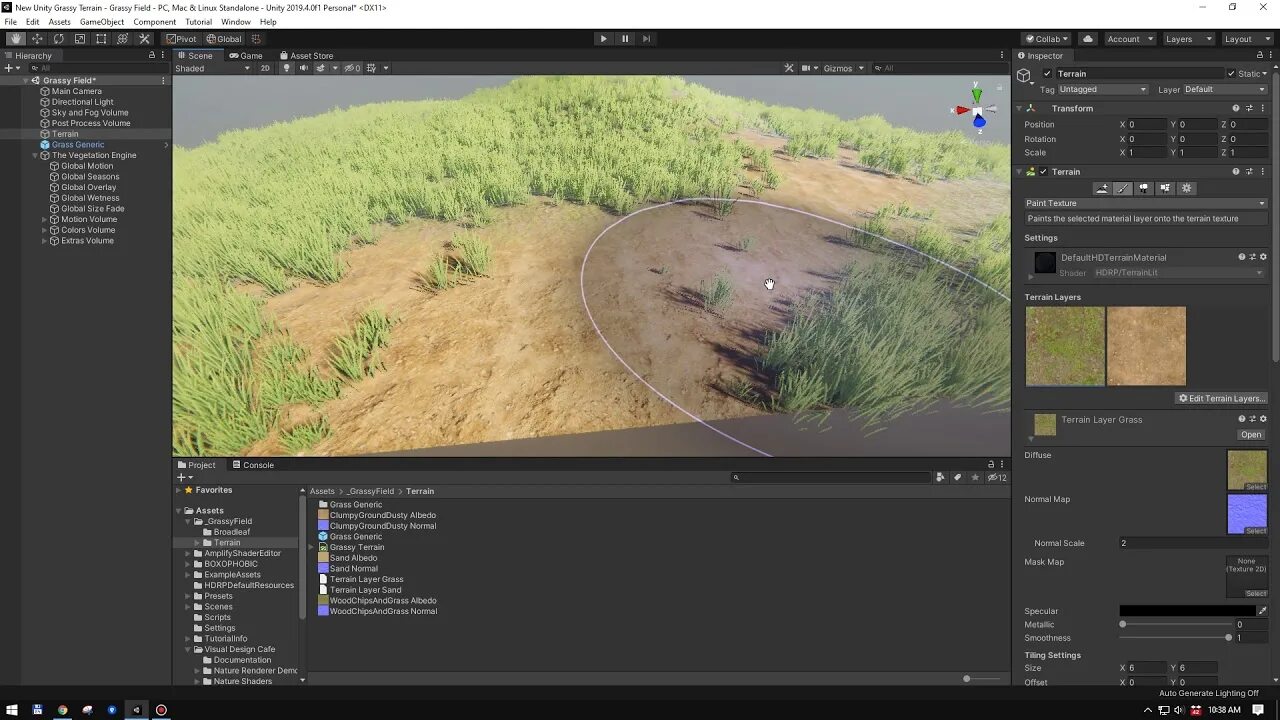Click the Pause button
The width and height of the screenshot is (1280, 720).
click(x=625, y=39)
